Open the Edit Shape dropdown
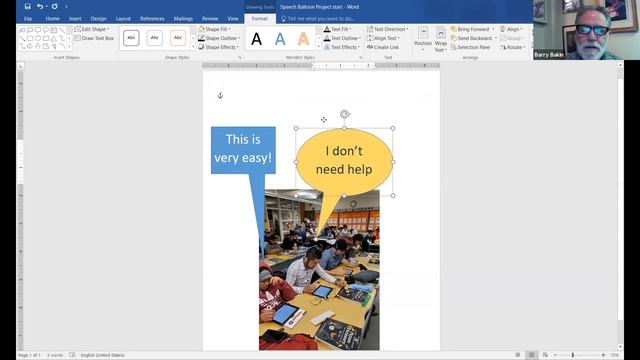 (x=92, y=29)
